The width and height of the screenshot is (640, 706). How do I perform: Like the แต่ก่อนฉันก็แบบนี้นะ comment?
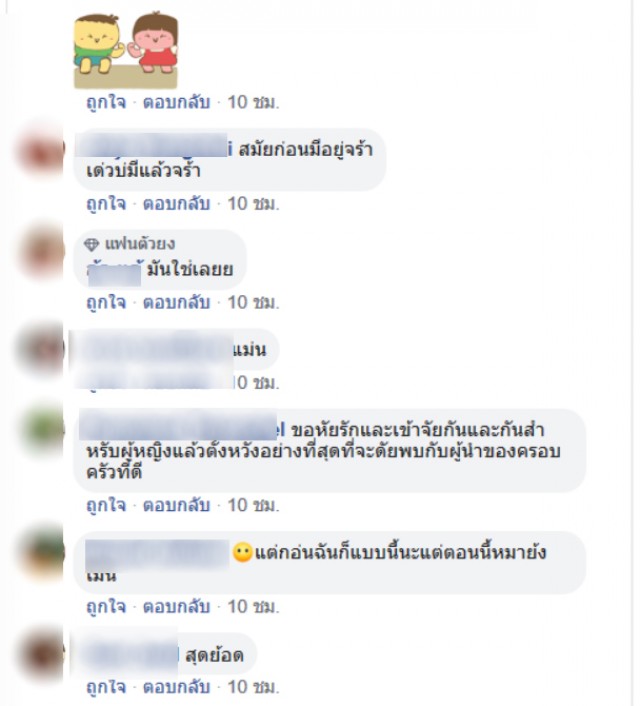tap(106, 606)
